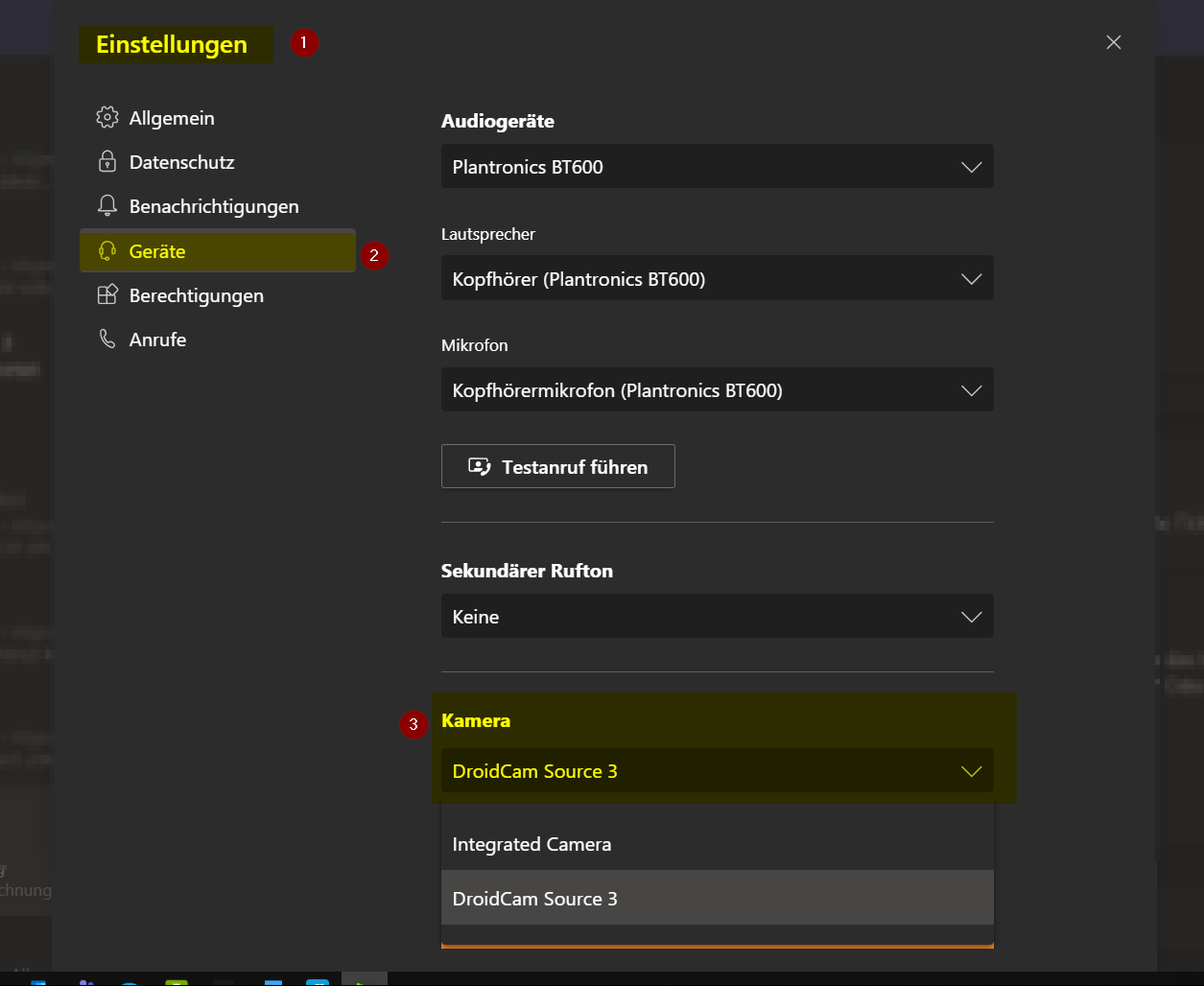Expand the Audiogeräte dropdown

[x=717, y=167]
